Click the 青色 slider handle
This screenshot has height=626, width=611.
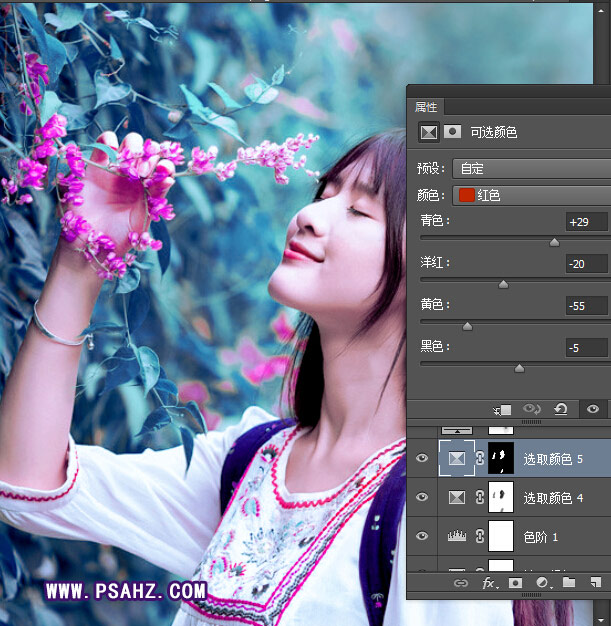pos(554,242)
